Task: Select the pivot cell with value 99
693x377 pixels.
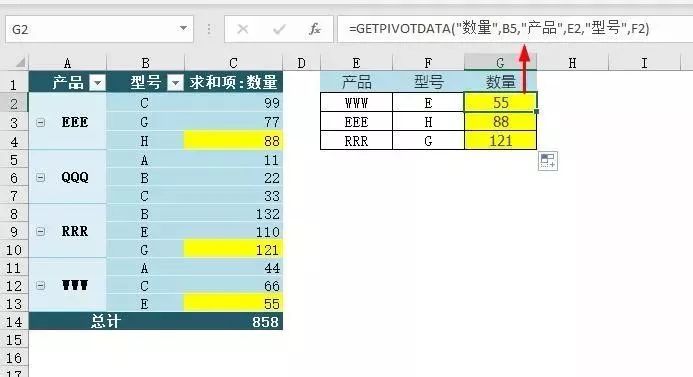Action: click(233, 103)
